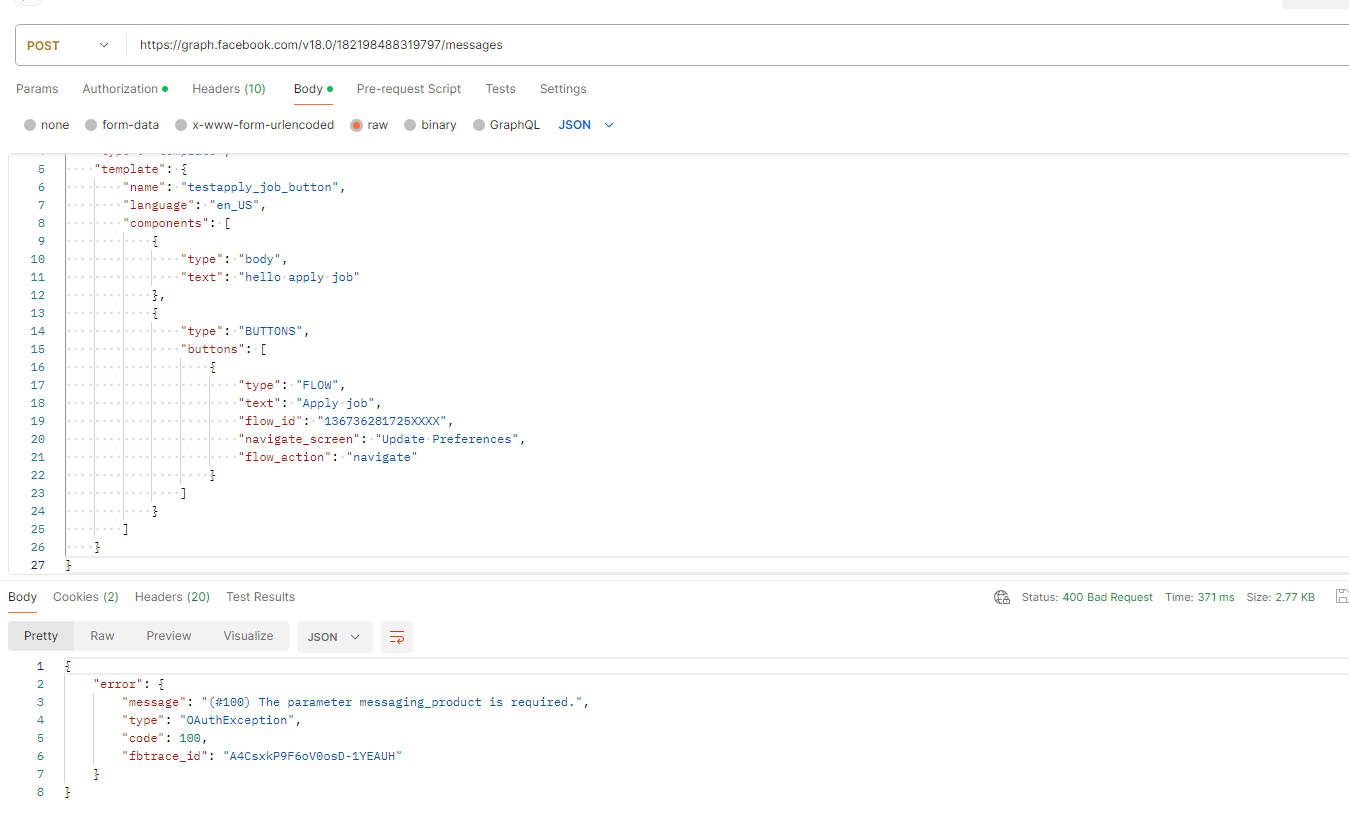Click the error message text in response
The height and width of the screenshot is (839, 1349).
(393, 702)
